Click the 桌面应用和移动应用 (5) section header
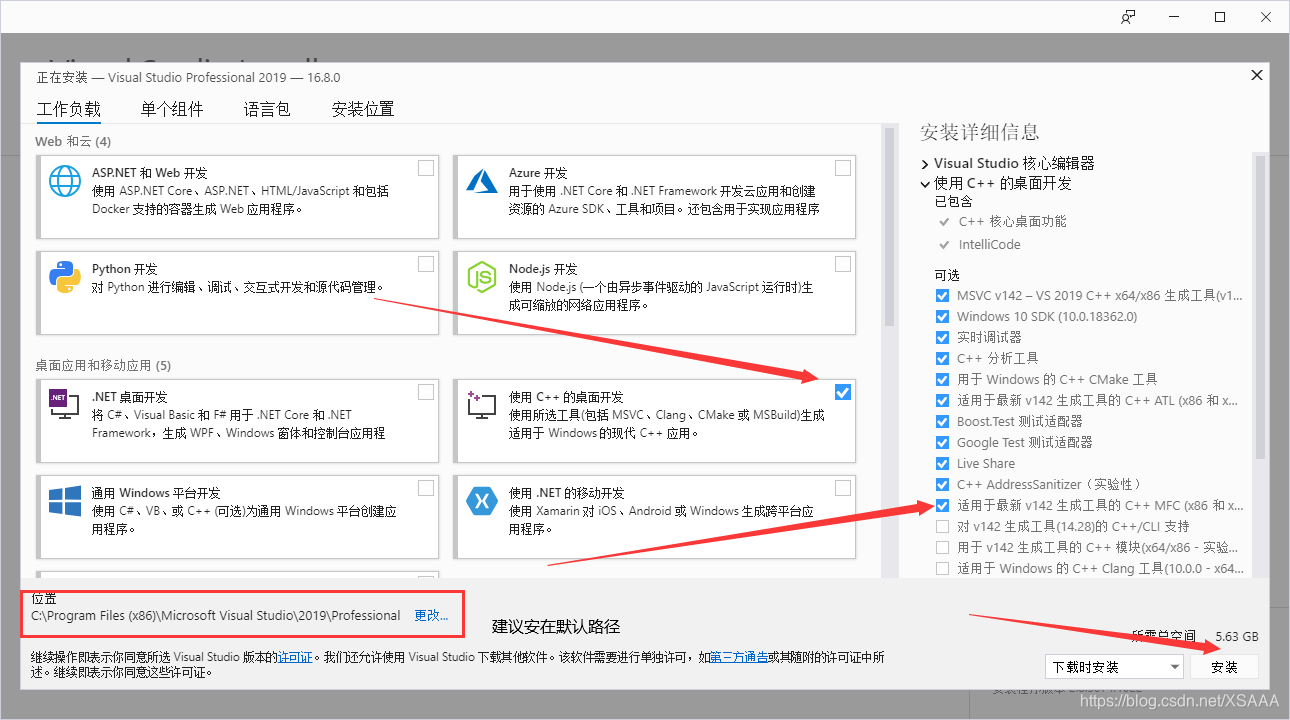 pos(103,365)
